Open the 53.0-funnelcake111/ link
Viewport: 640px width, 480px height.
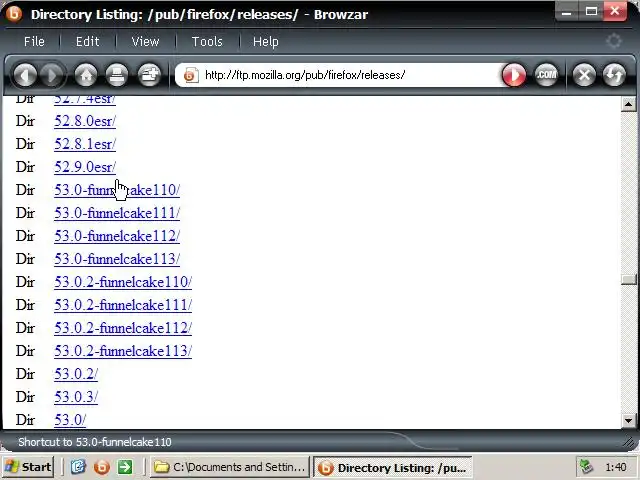[x=117, y=213]
